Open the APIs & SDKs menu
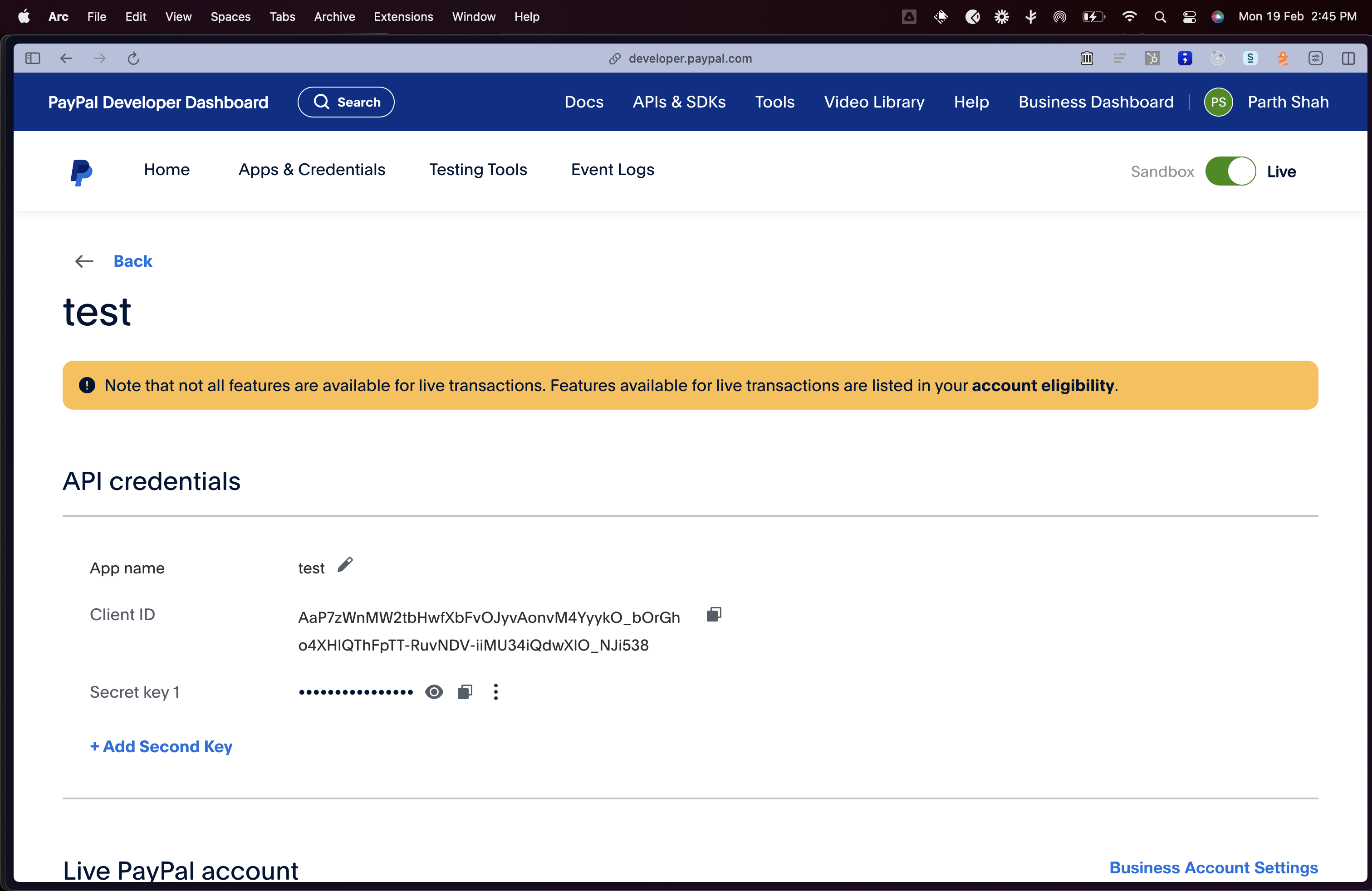This screenshot has width=1372, height=891. pos(679,103)
